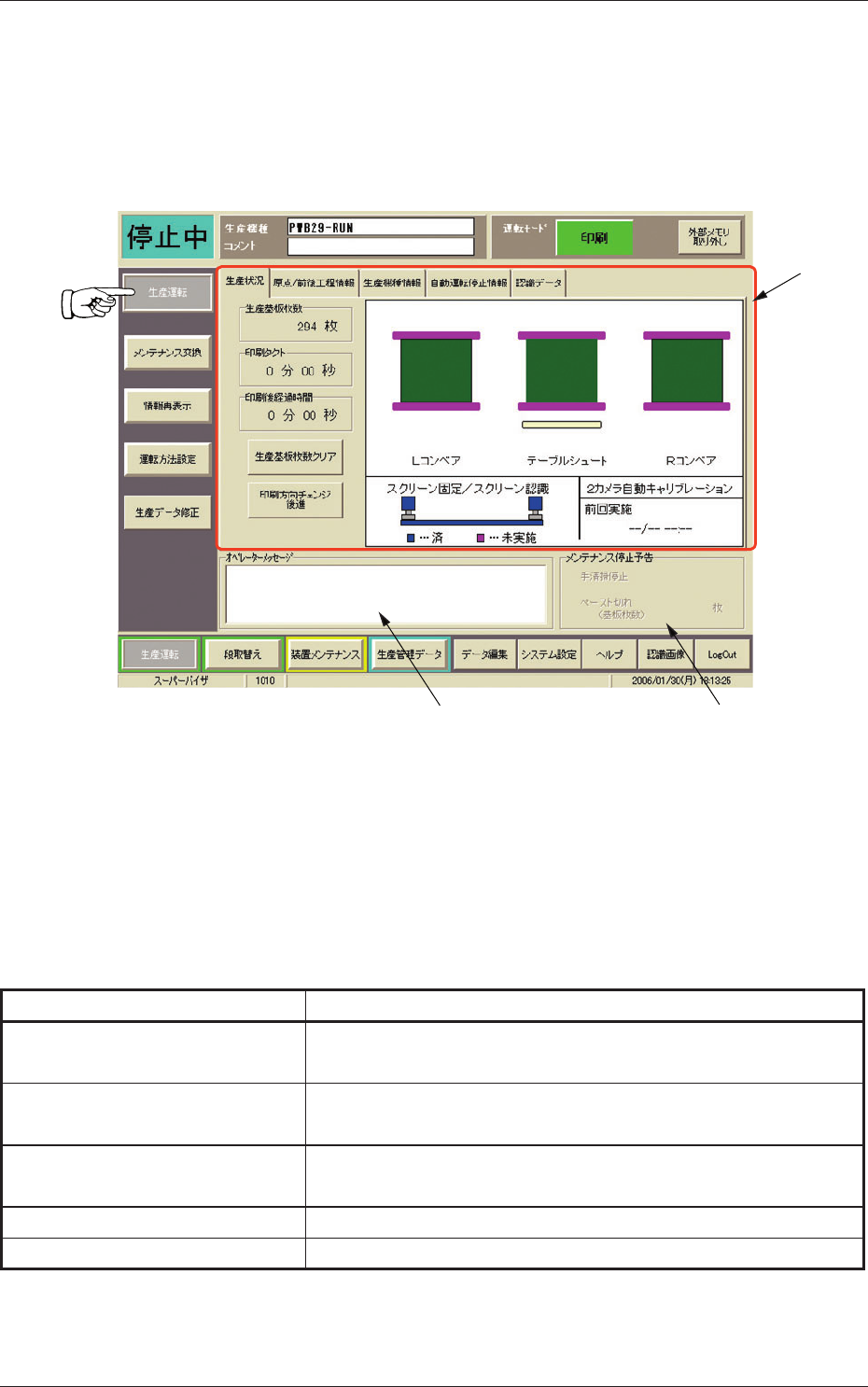Viewport: 868px width, 1387px height.
Task: Click the magenta 未実施 legend square
Action: [482, 539]
